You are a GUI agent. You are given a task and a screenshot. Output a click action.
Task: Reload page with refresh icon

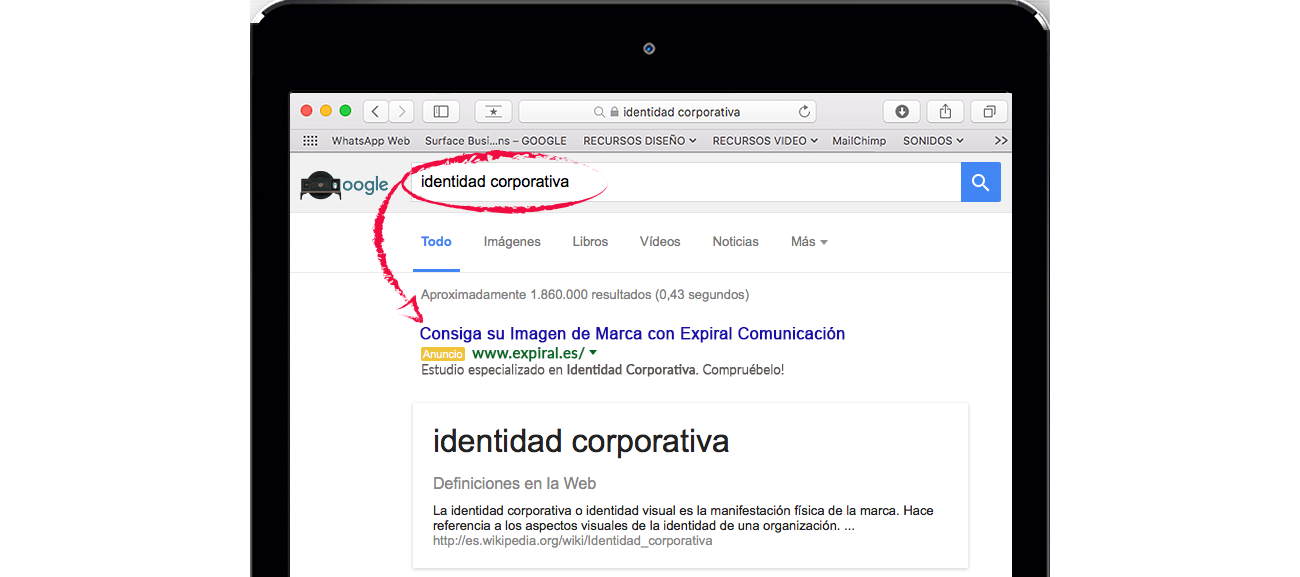click(805, 112)
